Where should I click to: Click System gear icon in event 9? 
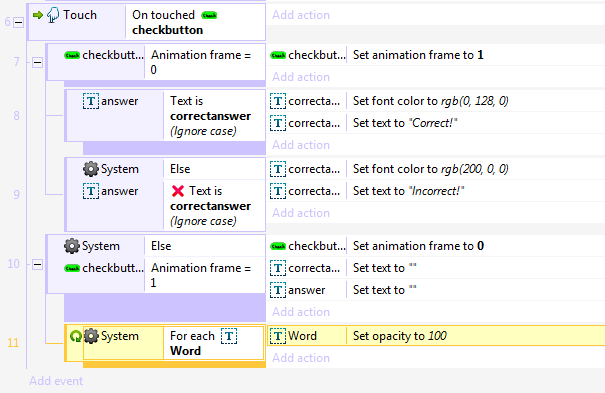tap(91, 169)
